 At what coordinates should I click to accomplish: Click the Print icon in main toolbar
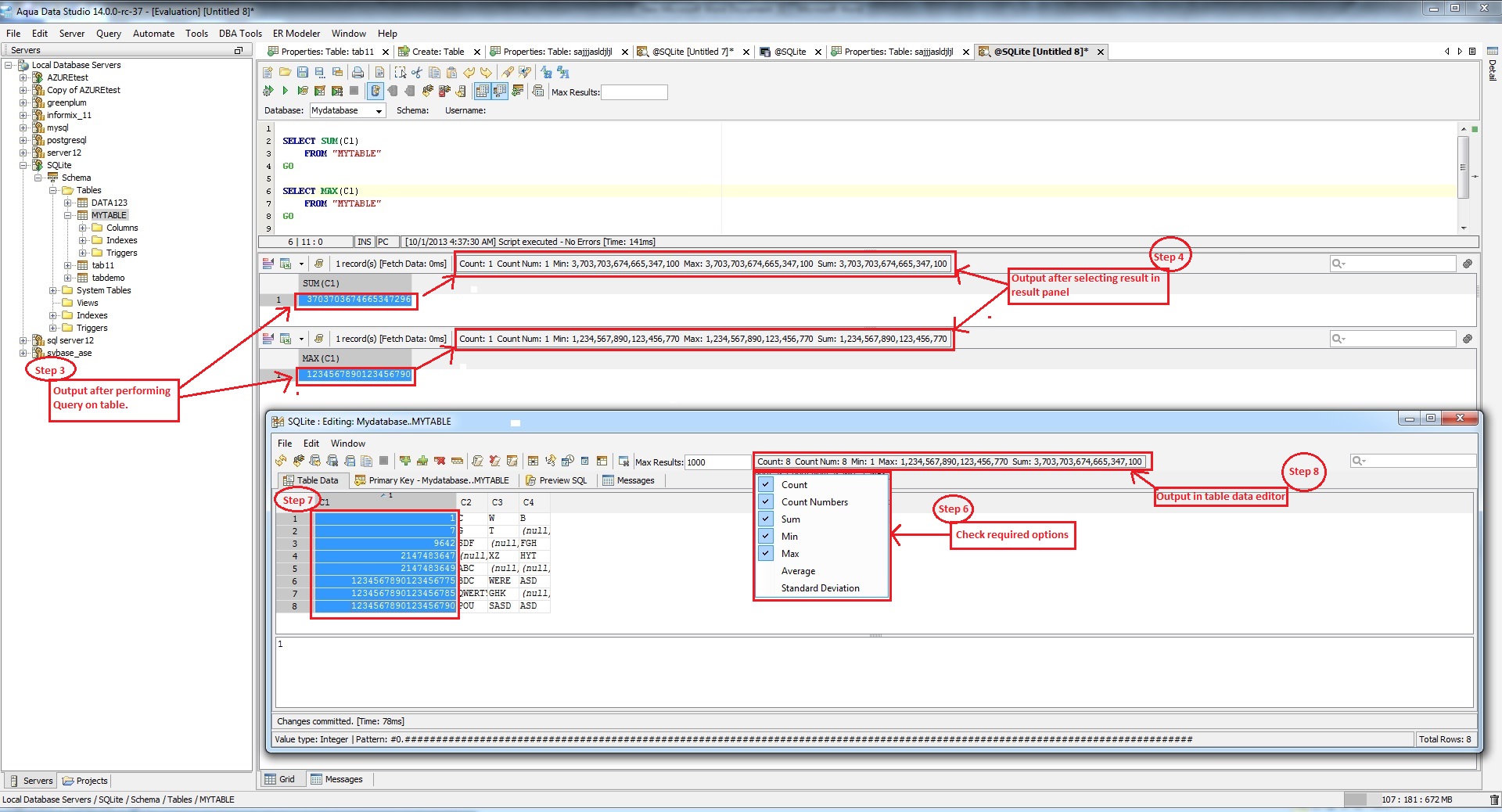pyautogui.click(x=358, y=72)
